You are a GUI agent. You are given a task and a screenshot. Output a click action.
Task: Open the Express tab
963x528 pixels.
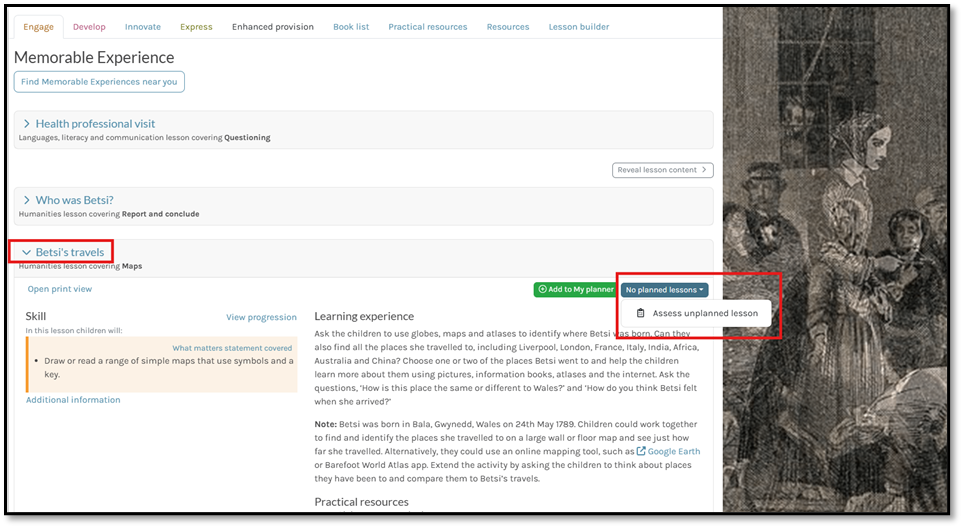click(196, 27)
